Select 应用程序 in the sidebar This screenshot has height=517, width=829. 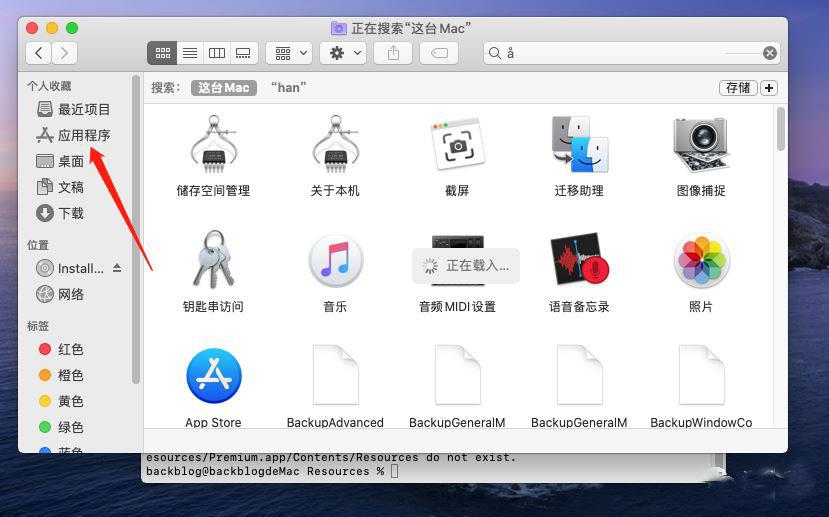(x=83, y=135)
